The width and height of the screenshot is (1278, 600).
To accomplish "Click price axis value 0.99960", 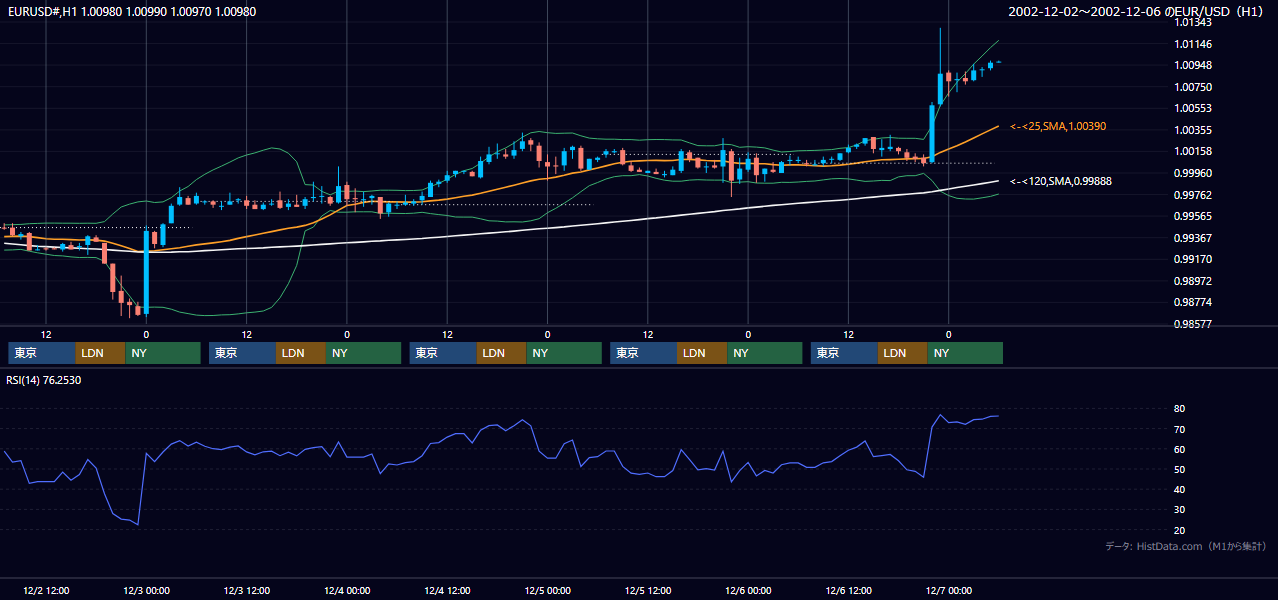I will point(1192,173).
